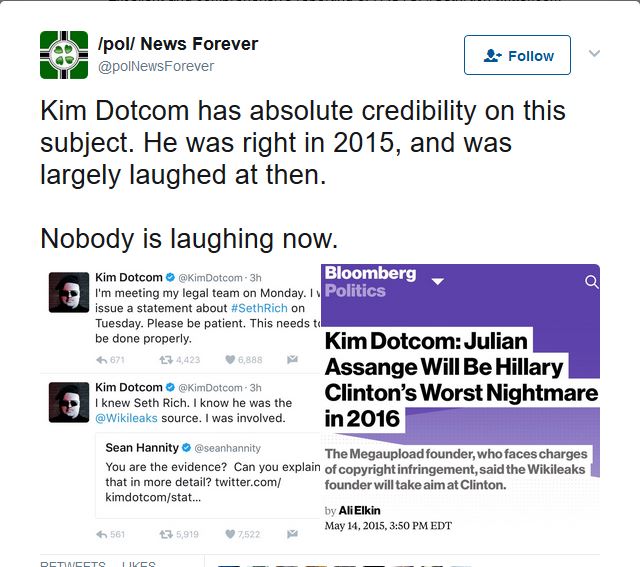
Task: Open the tweet options chevron menu
Action: (x=594, y=53)
